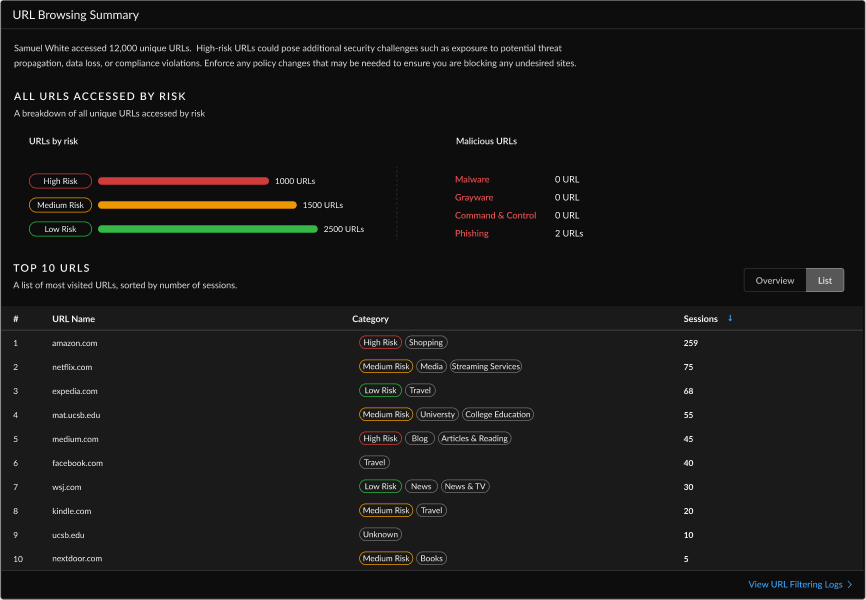866x600 pixels.
Task: Select the Low Risk badge in URLs by risk
Action: point(60,229)
